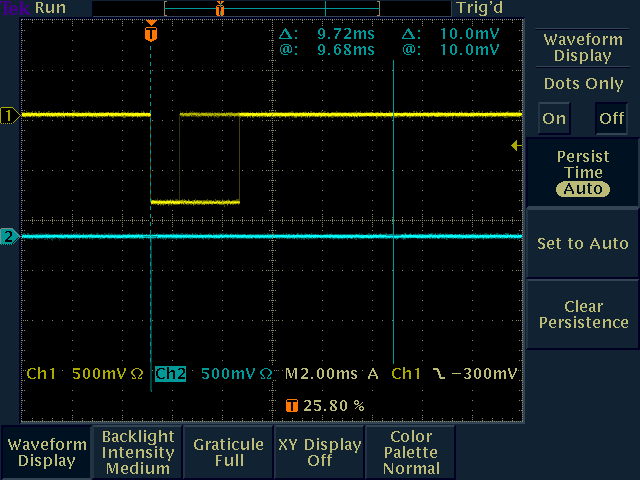The width and height of the screenshot is (640, 480).
Task: Click the Tek logo
Action: (16, 8)
